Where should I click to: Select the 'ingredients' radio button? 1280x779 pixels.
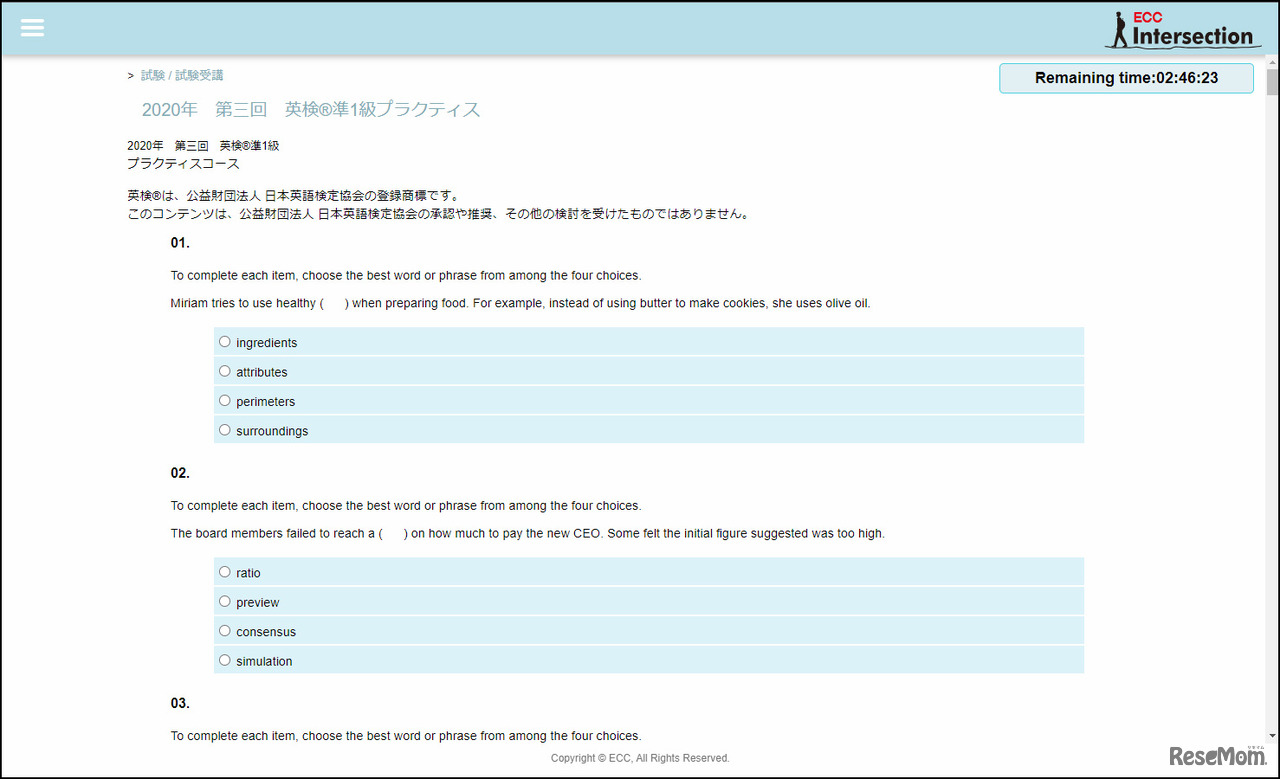click(x=225, y=342)
